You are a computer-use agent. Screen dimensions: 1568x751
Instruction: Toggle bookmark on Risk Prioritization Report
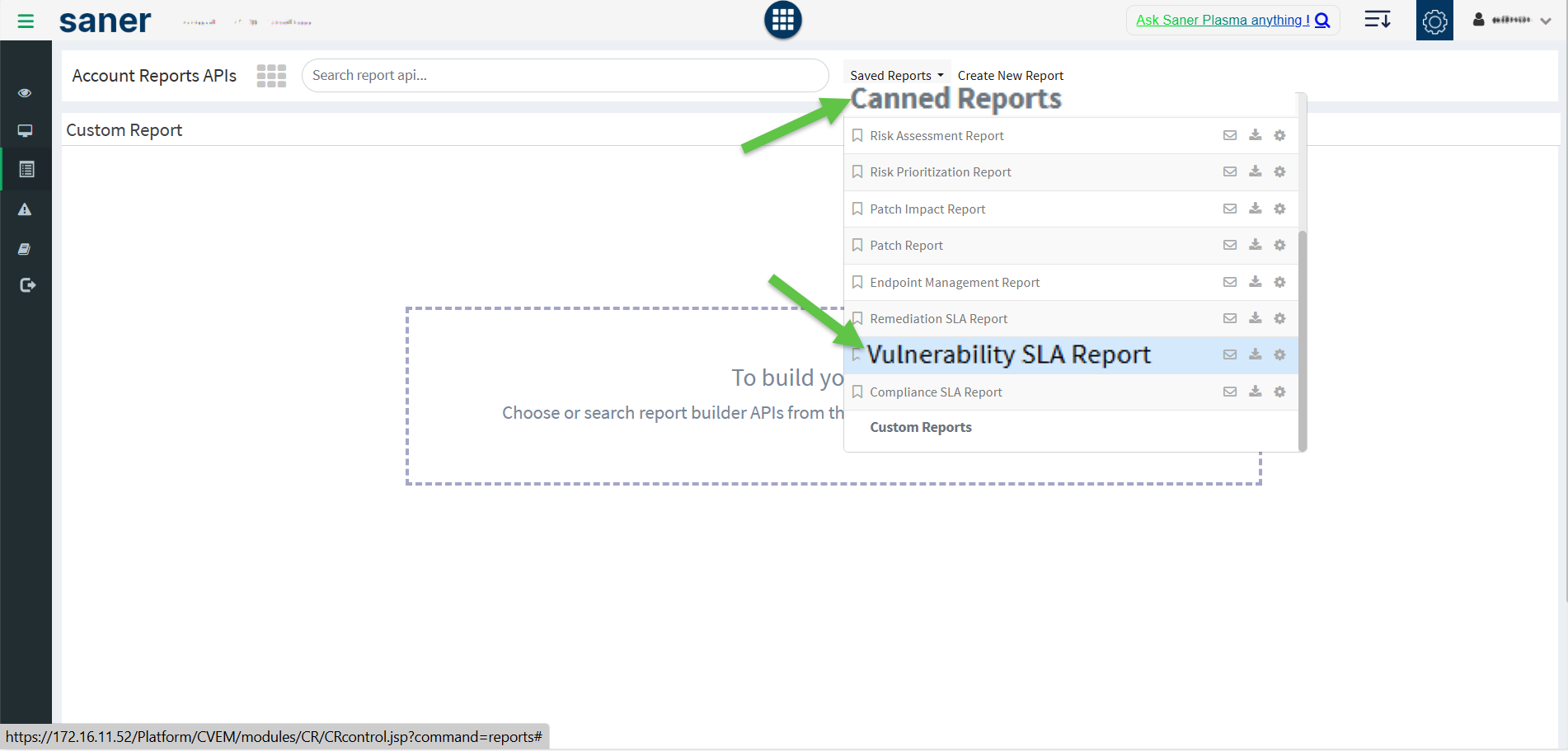click(x=857, y=172)
